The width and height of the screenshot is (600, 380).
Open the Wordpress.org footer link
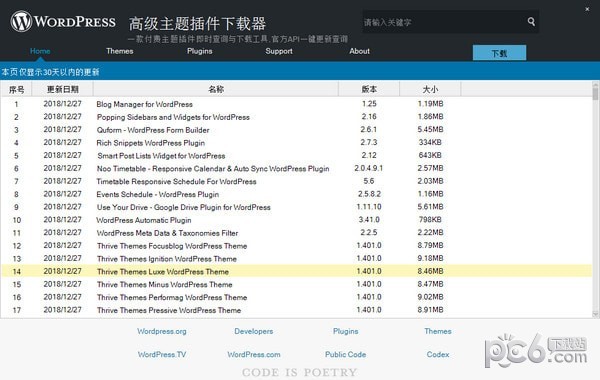(x=162, y=331)
